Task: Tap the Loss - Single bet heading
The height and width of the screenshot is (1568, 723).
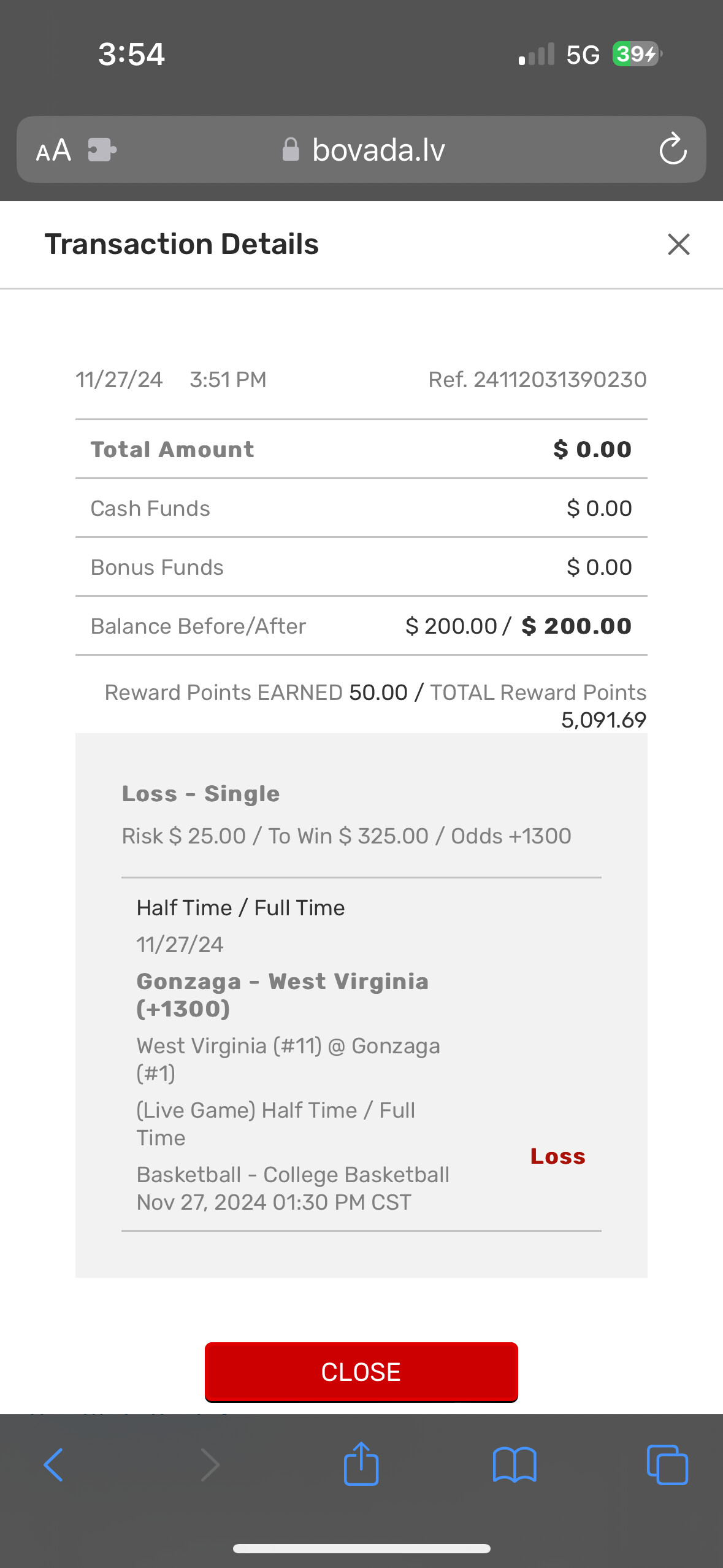Action: [x=201, y=794]
